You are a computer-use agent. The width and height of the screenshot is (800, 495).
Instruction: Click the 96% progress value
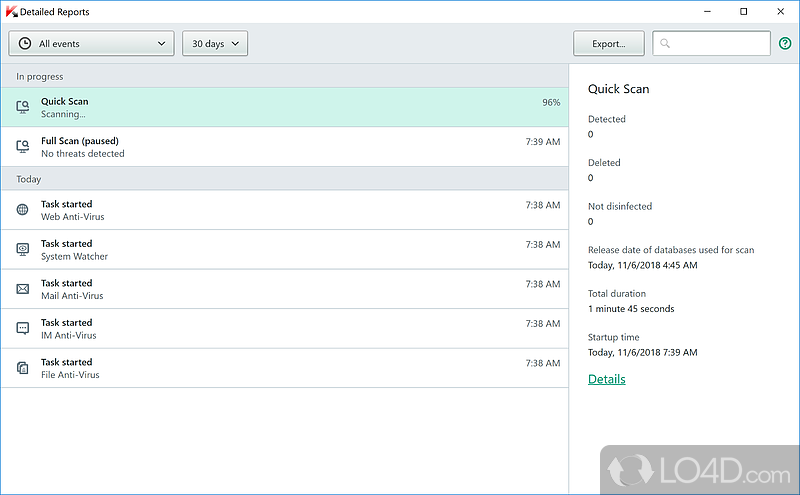[x=551, y=102]
